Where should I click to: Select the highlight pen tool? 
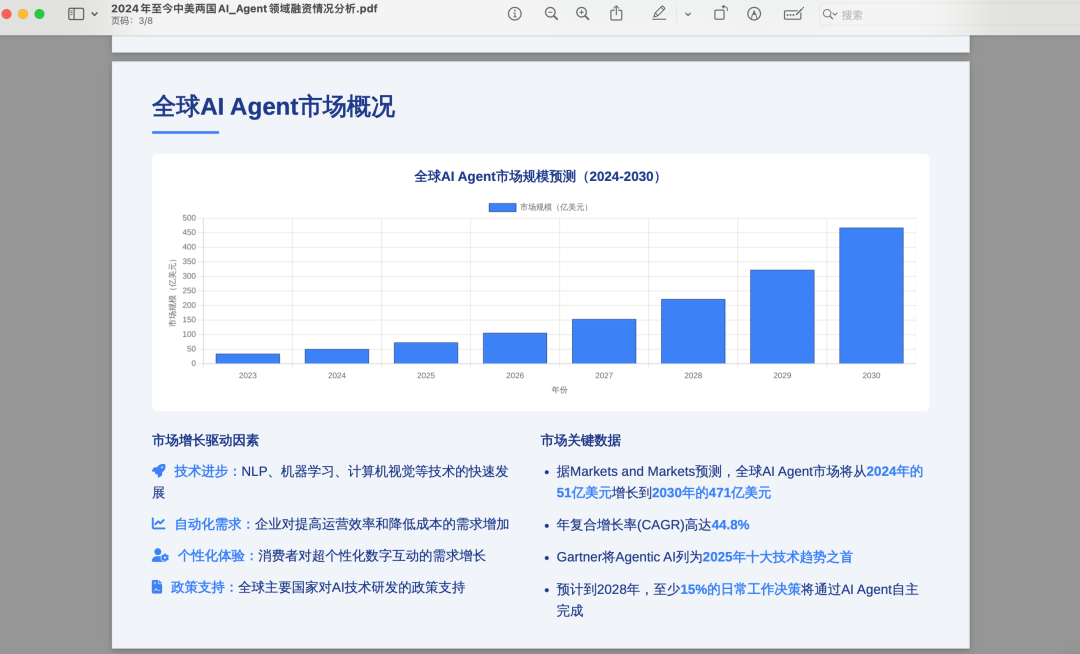[x=659, y=14]
